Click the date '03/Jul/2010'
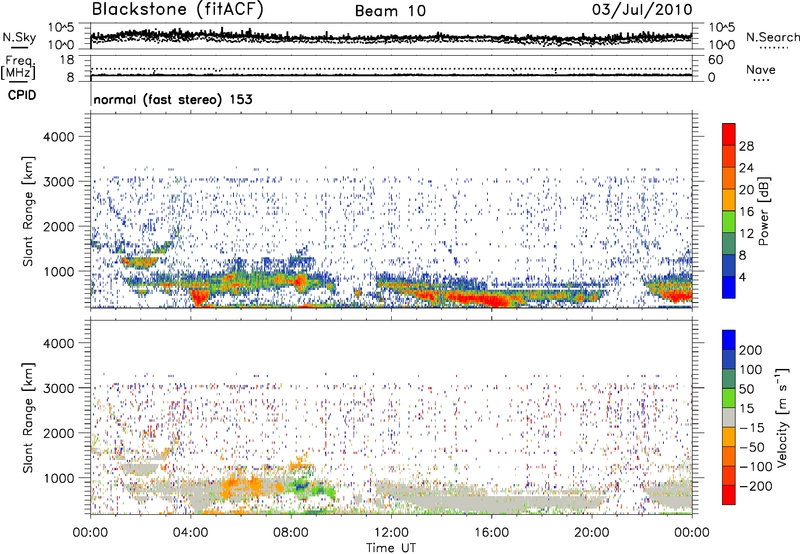800x554 pixels. (642, 9)
